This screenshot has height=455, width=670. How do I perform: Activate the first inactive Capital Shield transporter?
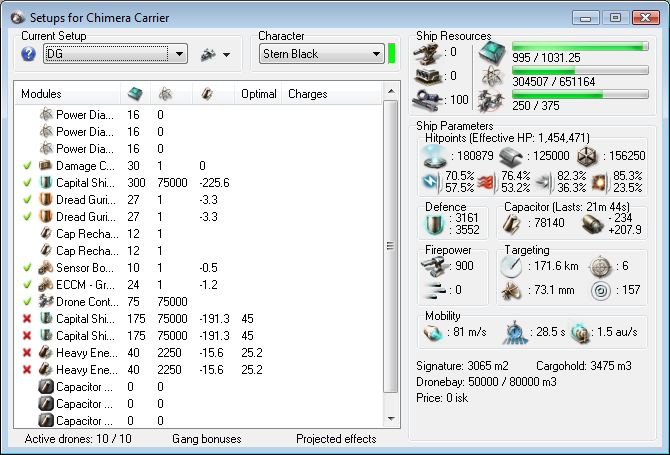[27, 319]
